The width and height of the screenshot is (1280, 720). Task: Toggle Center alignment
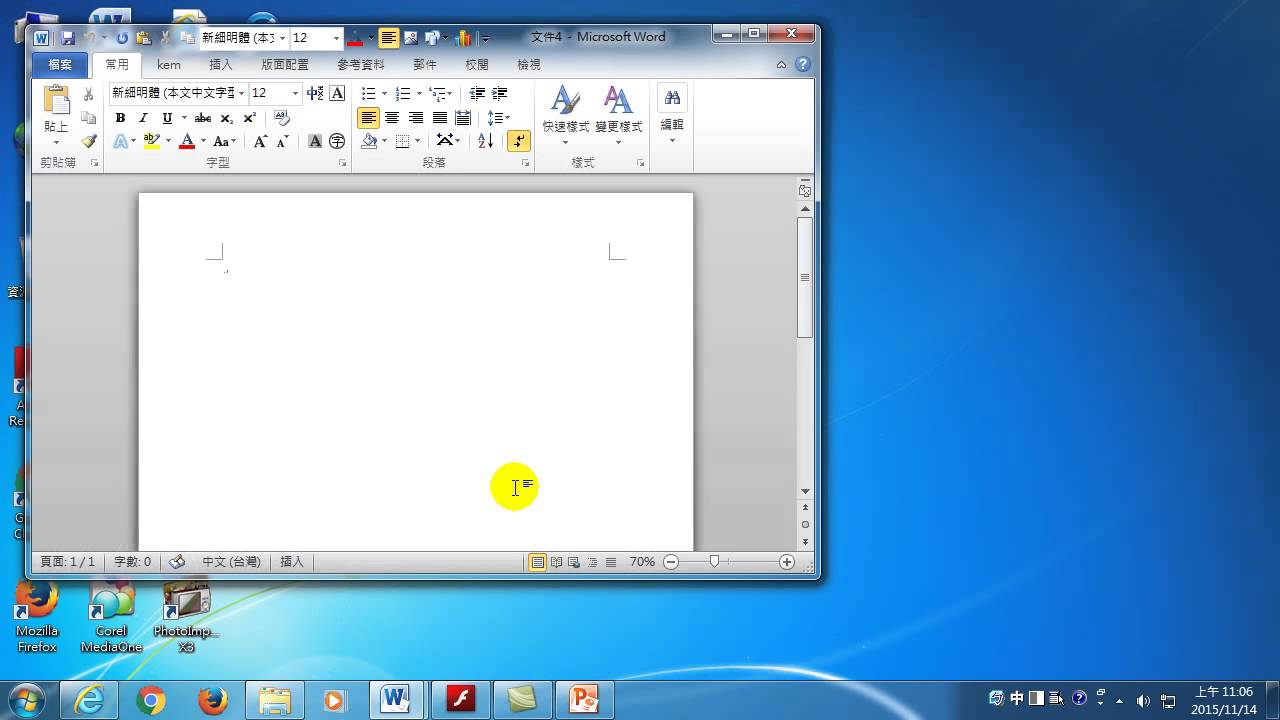click(392, 118)
